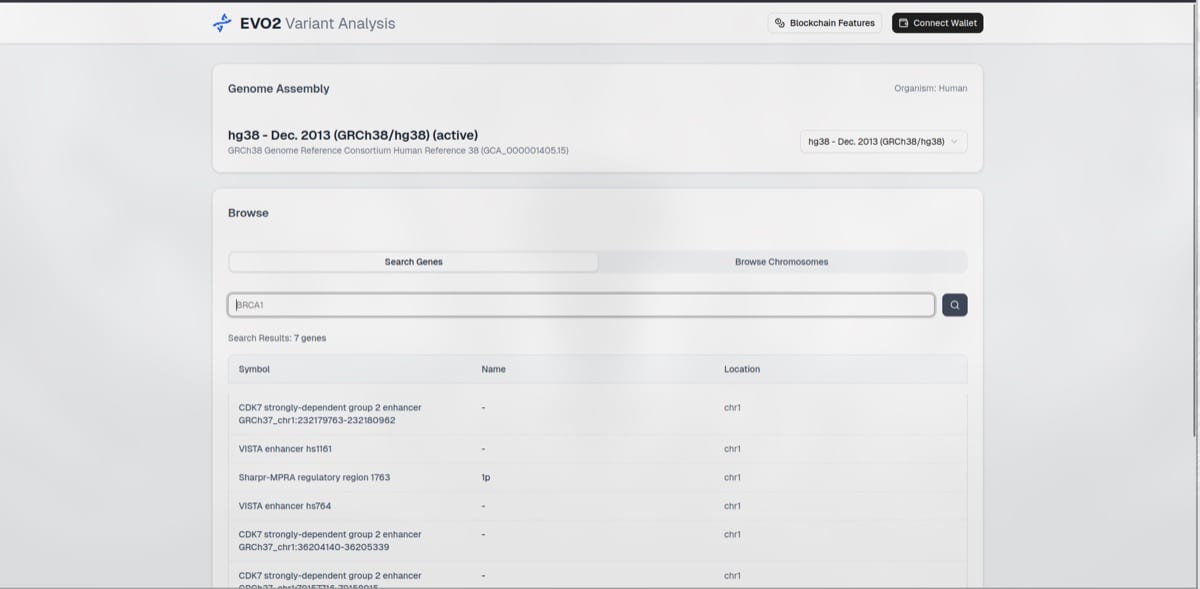The image size is (1200, 589).
Task: Select the chr1:232179763 CDK7 enhancer result
Action: pyautogui.click(x=597, y=414)
